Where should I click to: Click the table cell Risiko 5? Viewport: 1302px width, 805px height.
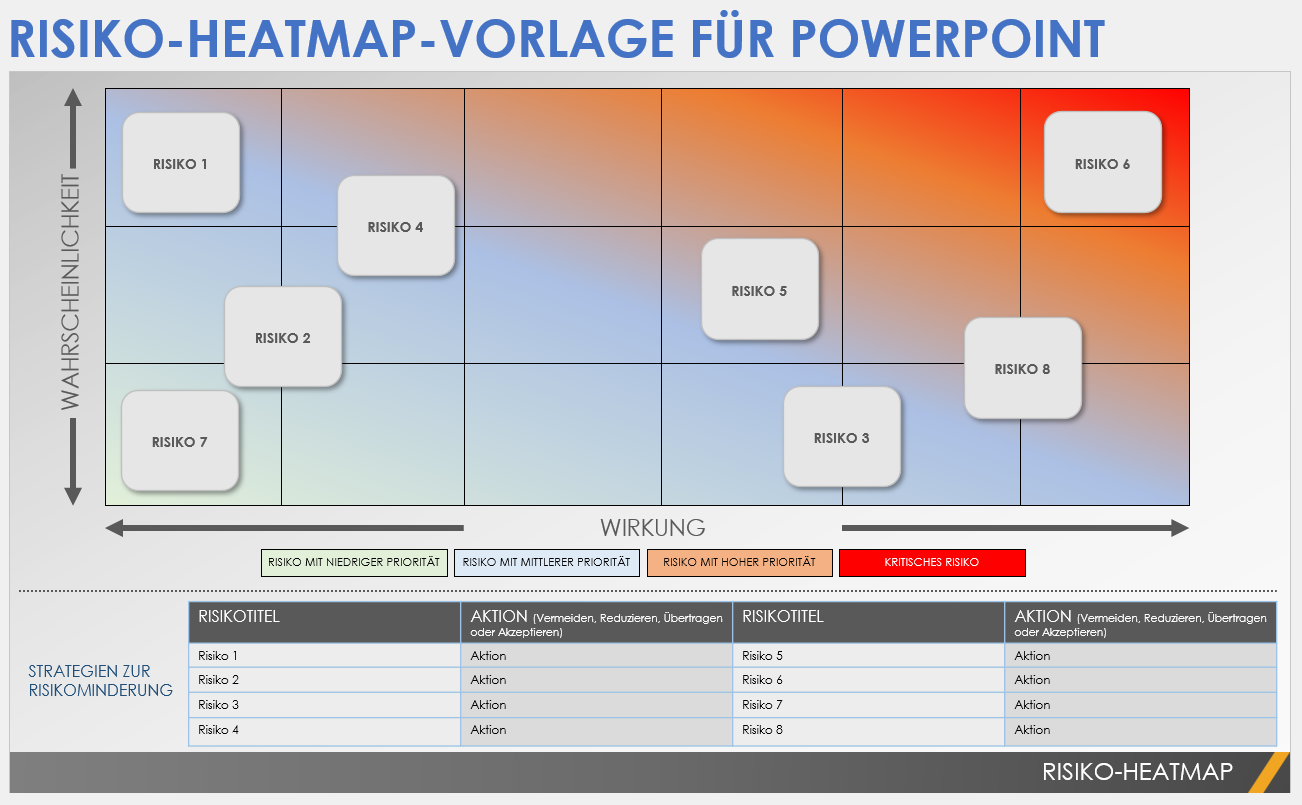point(868,655)
